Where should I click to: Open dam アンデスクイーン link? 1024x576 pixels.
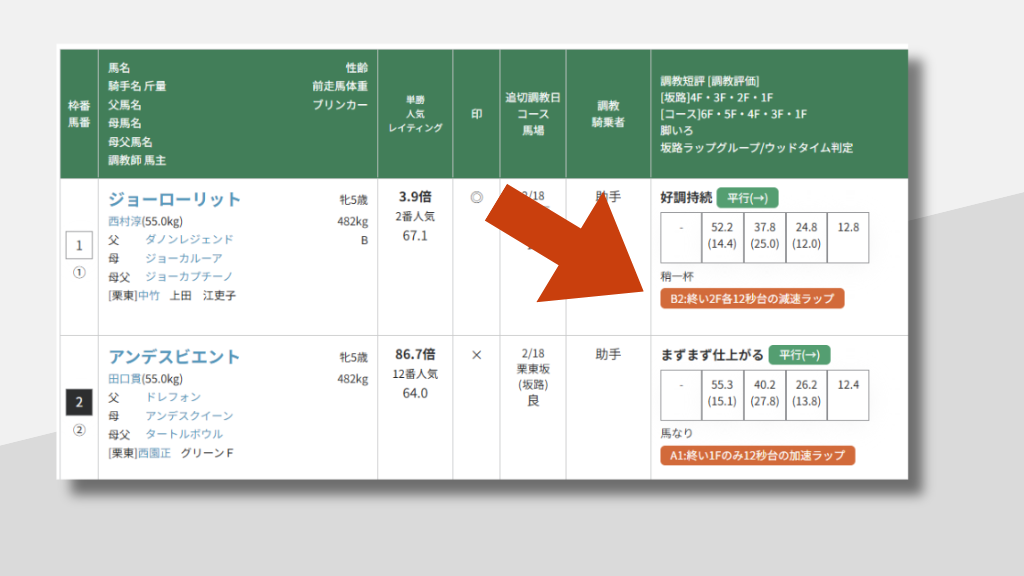[x=189, y=416]
